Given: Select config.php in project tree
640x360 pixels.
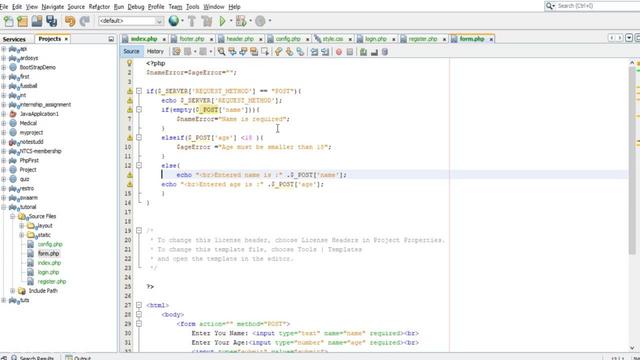Looking at the screenshot, I should [50, 244].
